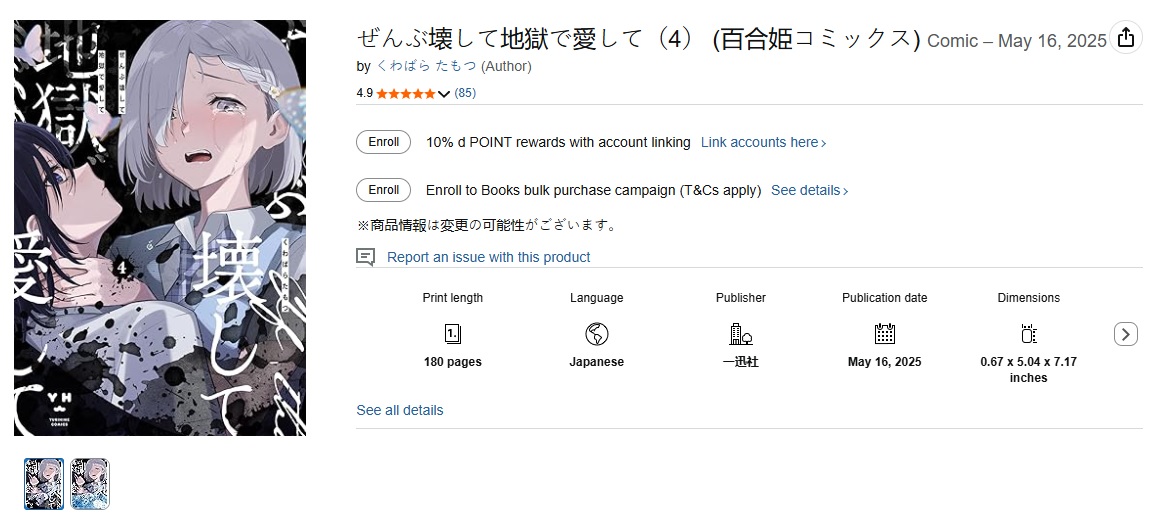
Task: Click the five-star rating icons
Action: coord(406,93)
